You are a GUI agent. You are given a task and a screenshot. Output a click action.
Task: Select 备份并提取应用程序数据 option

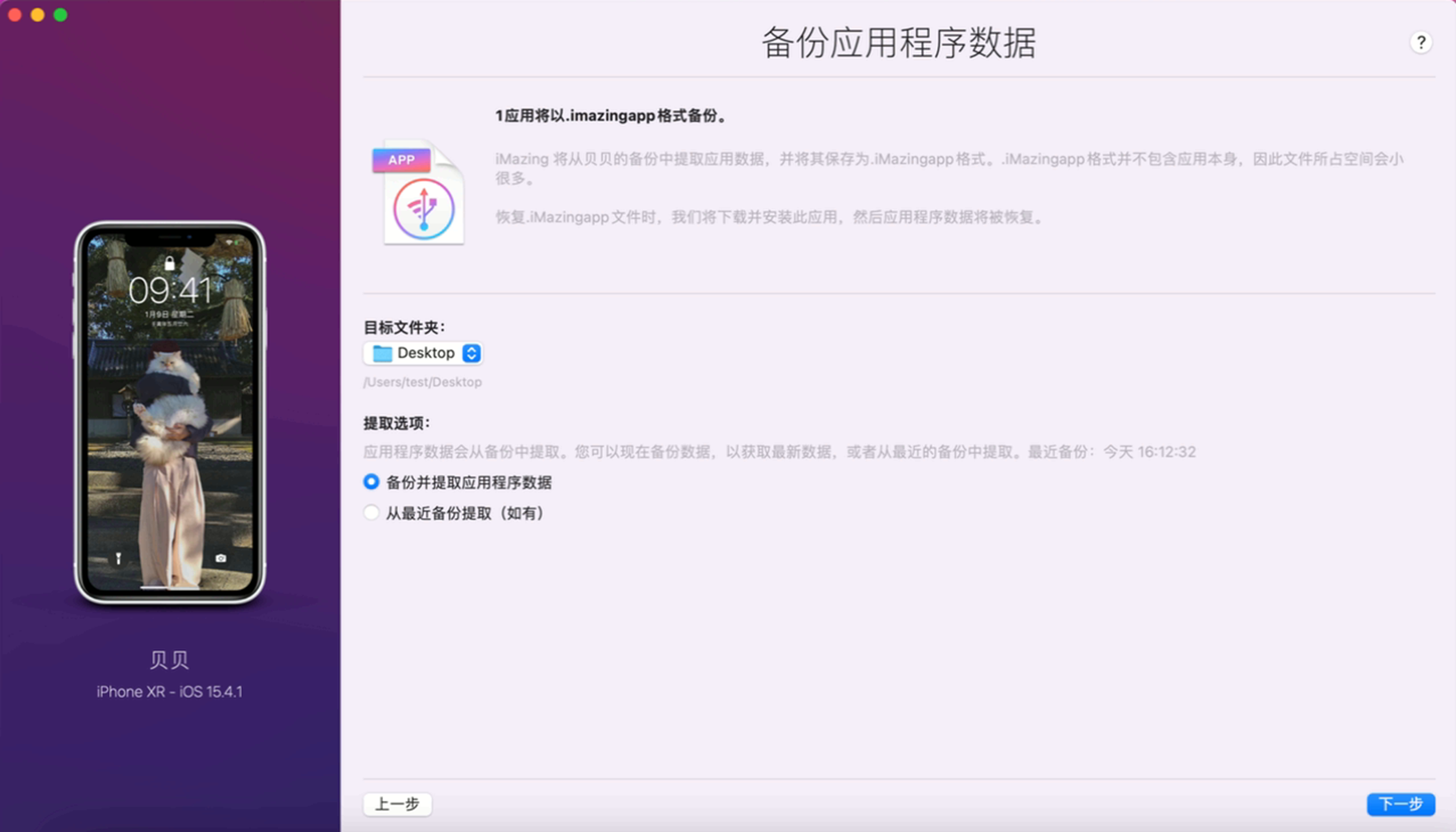[x=371, y=482]
